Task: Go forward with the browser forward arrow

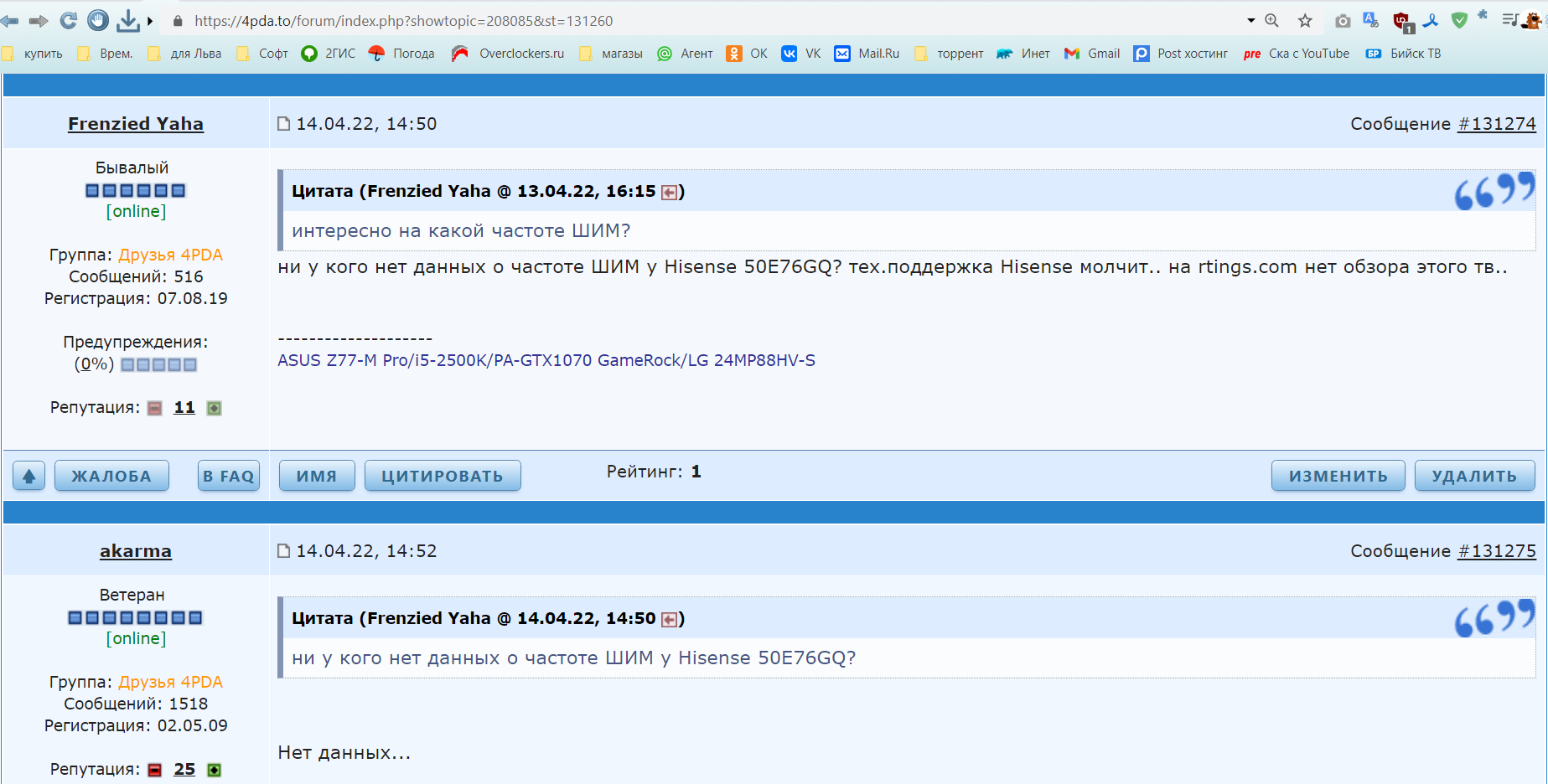Action: [39, 21]
